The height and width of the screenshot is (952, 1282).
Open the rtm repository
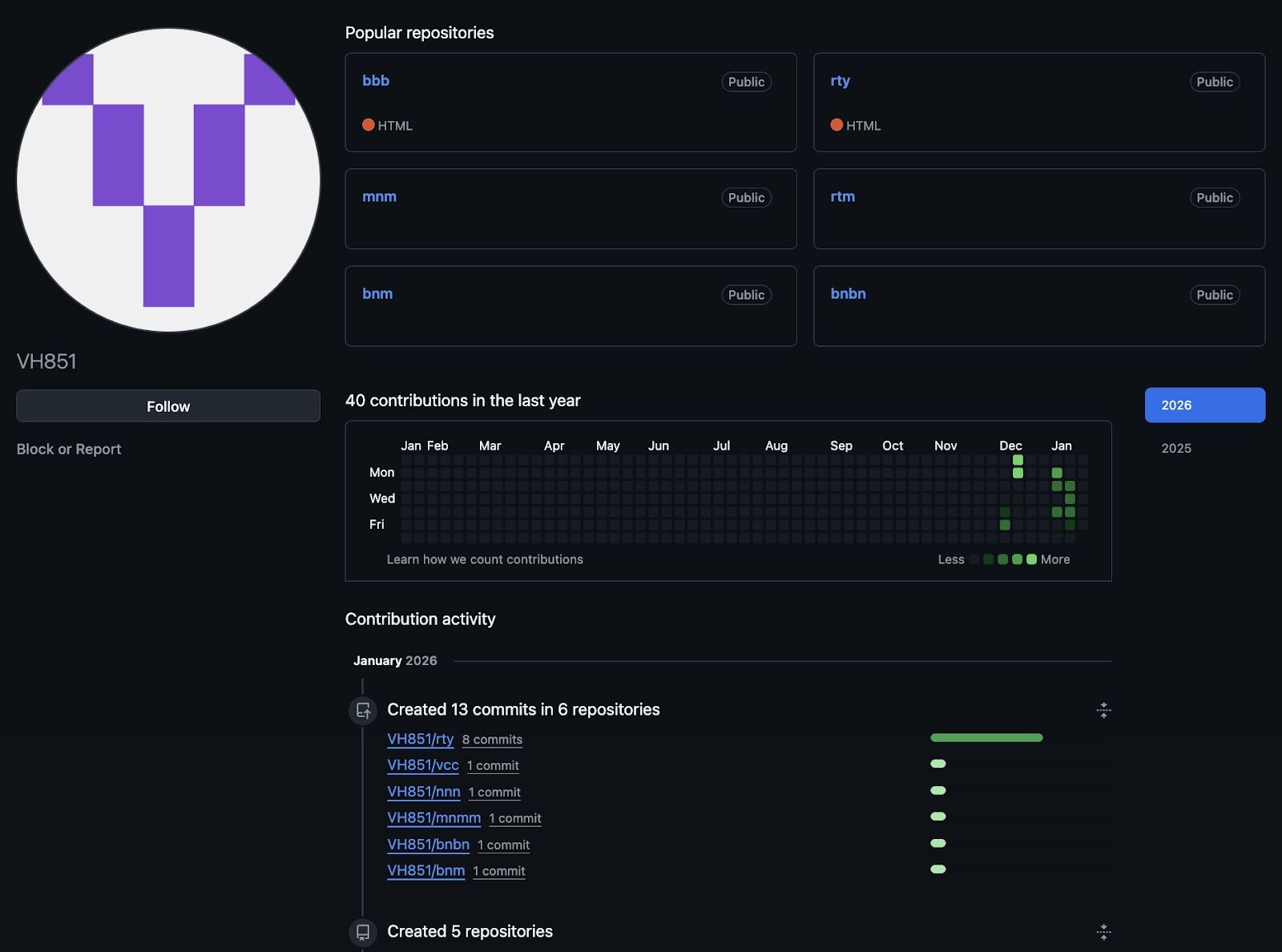click(842, 196)
